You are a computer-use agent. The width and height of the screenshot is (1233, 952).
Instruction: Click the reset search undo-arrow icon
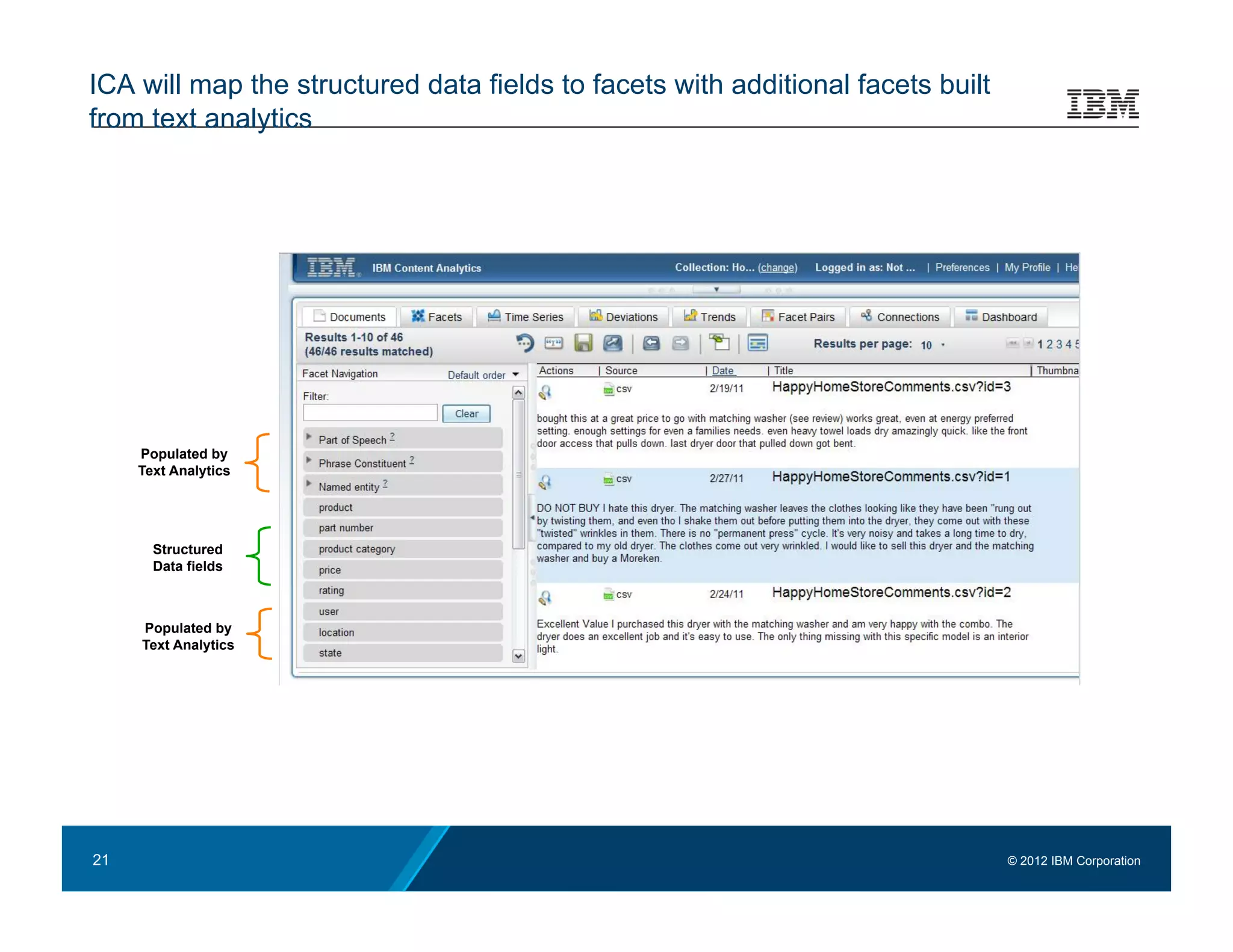(x=525, y=343)
